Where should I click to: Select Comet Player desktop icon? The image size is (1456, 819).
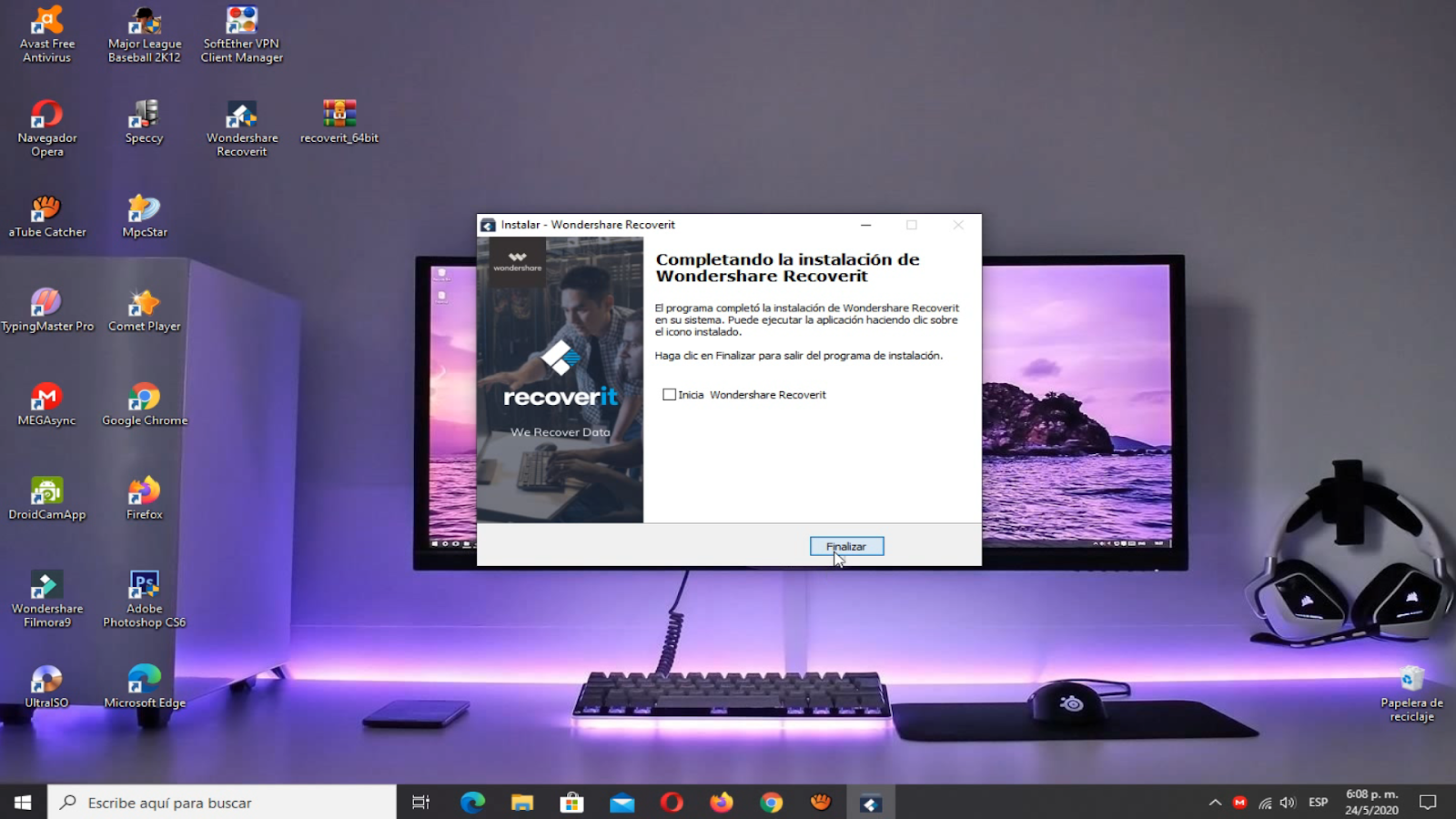[x=145, y=310]
